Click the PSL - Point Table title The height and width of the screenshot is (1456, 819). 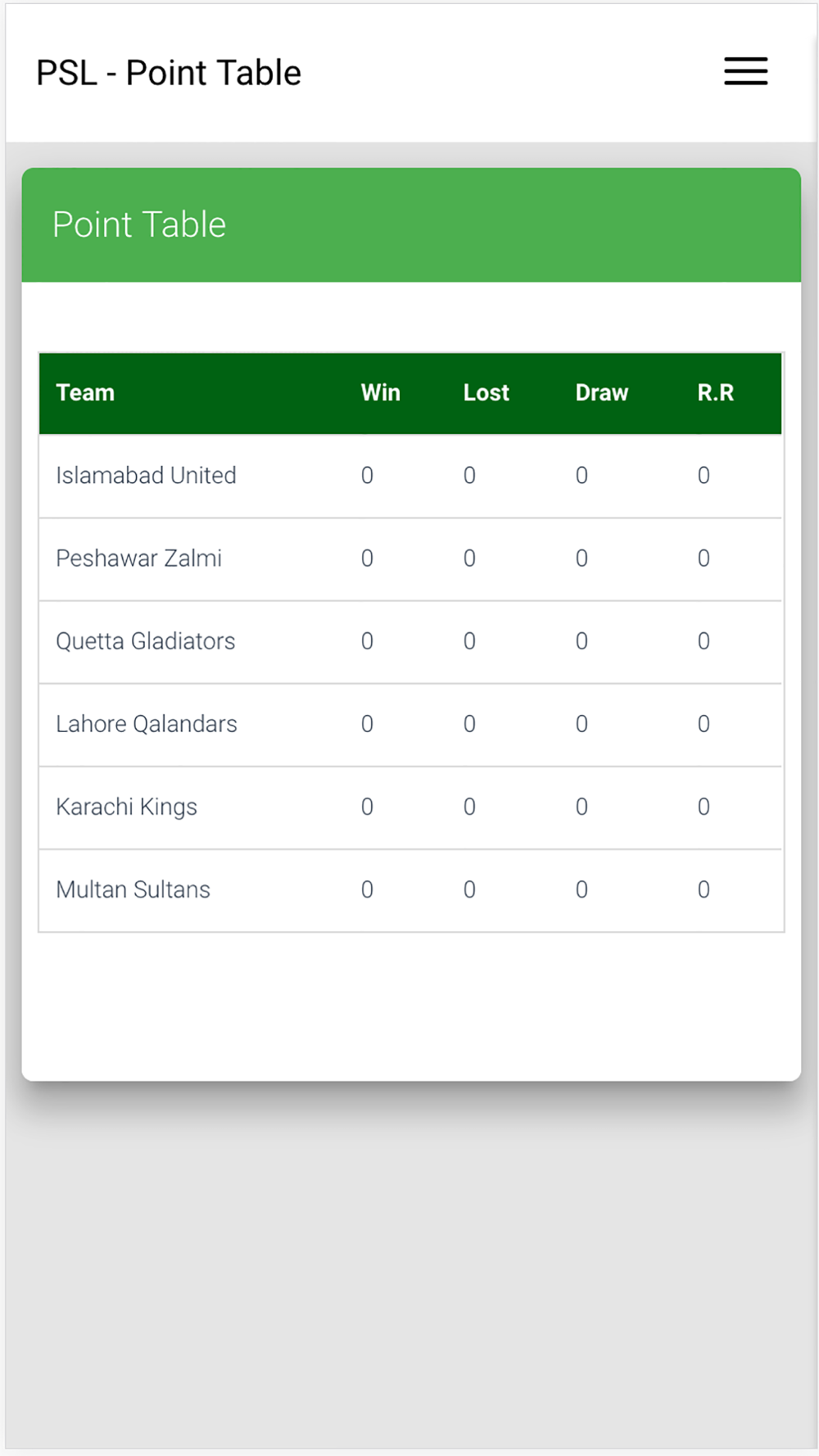169,73
